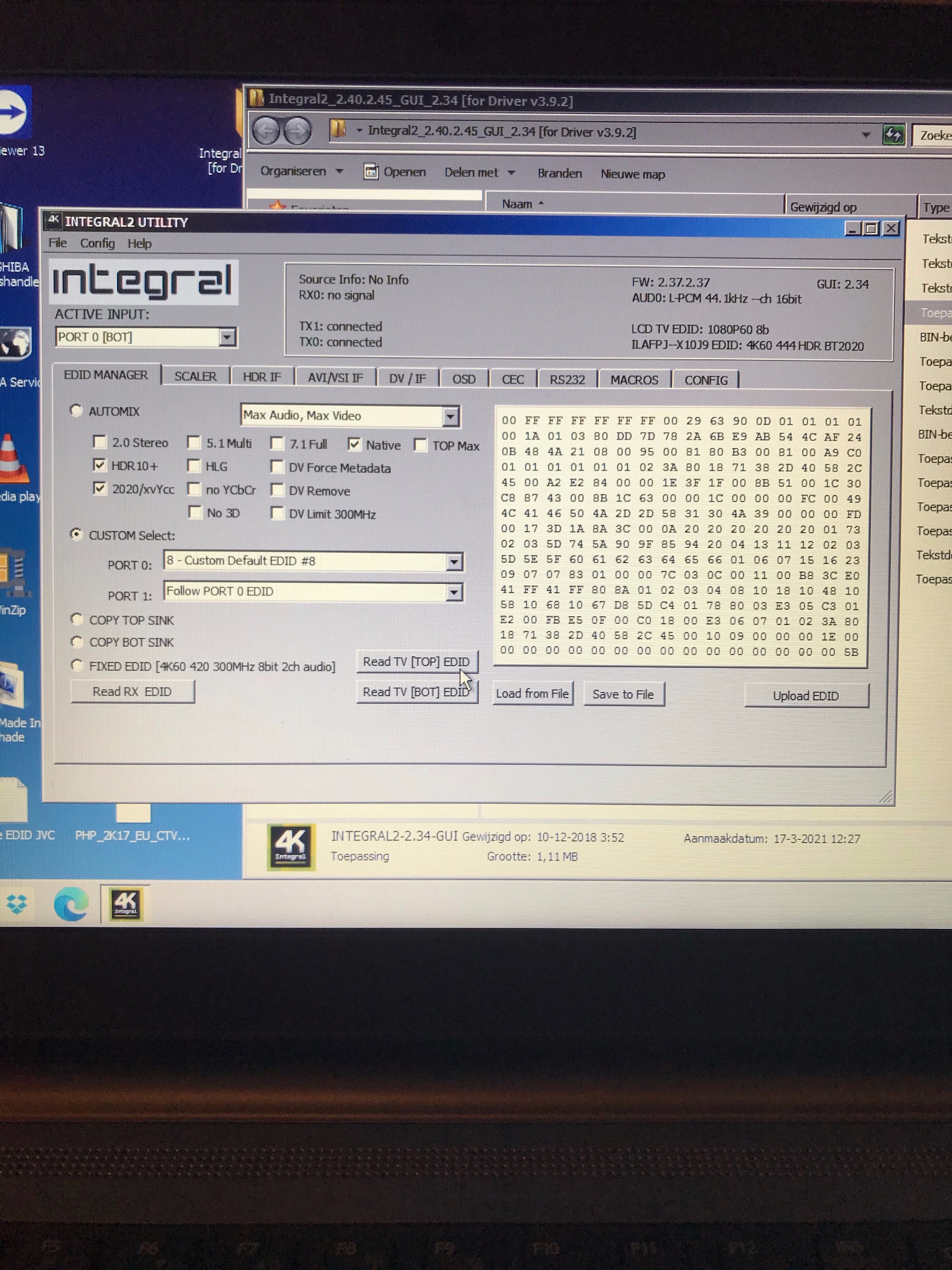Expand the PORT 0 EDID dropdown

coord(454,562)
